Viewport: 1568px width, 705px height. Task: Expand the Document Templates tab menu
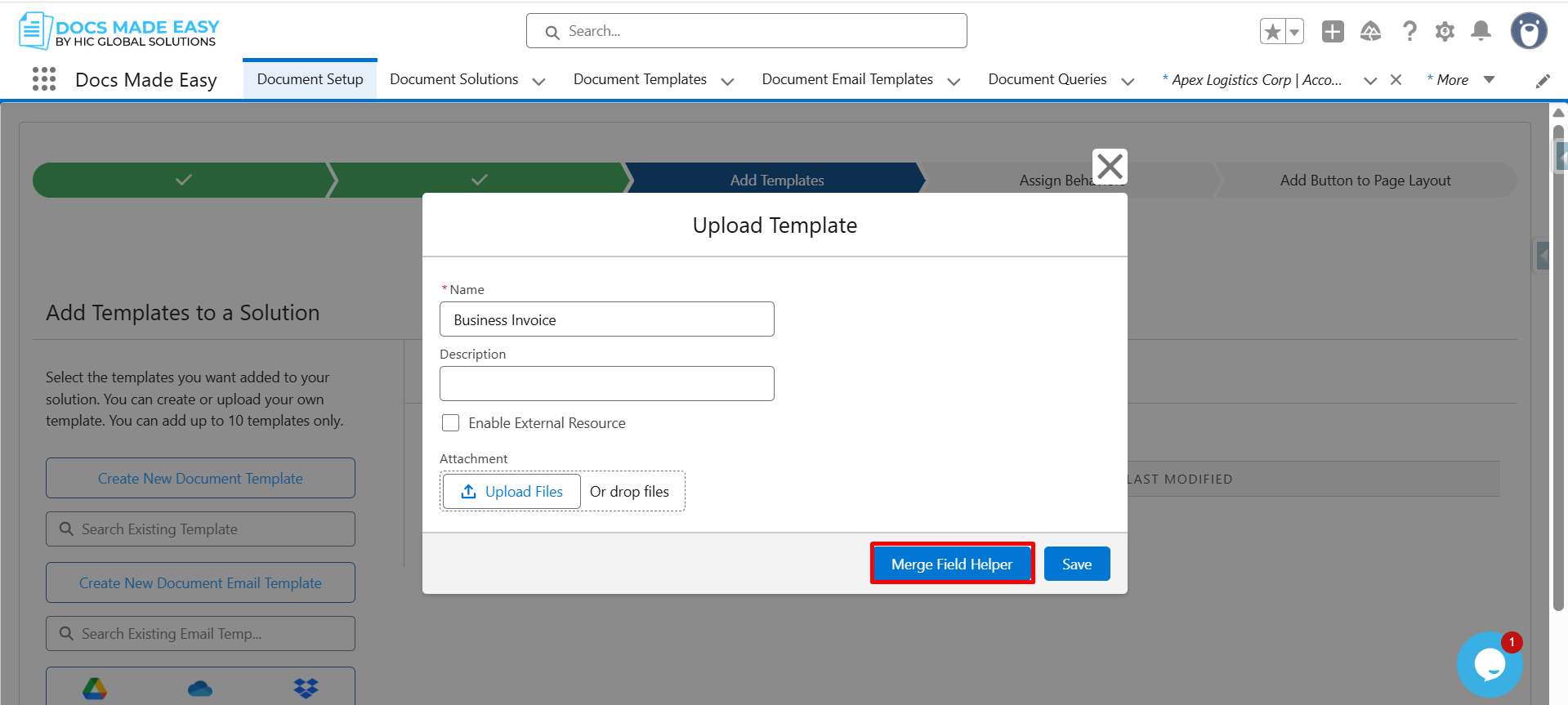tap(727, 81)
